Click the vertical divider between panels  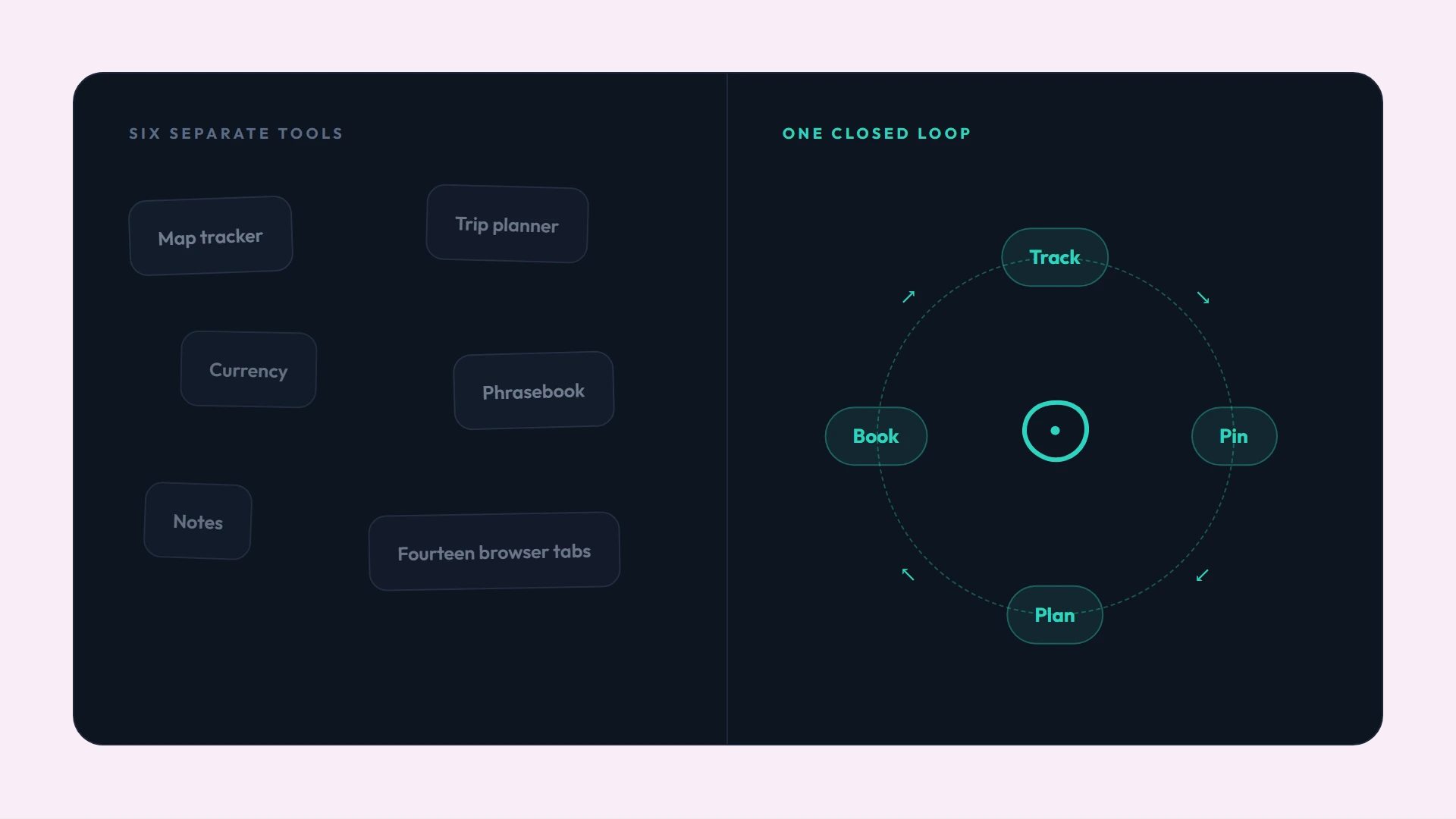[727, 409]
